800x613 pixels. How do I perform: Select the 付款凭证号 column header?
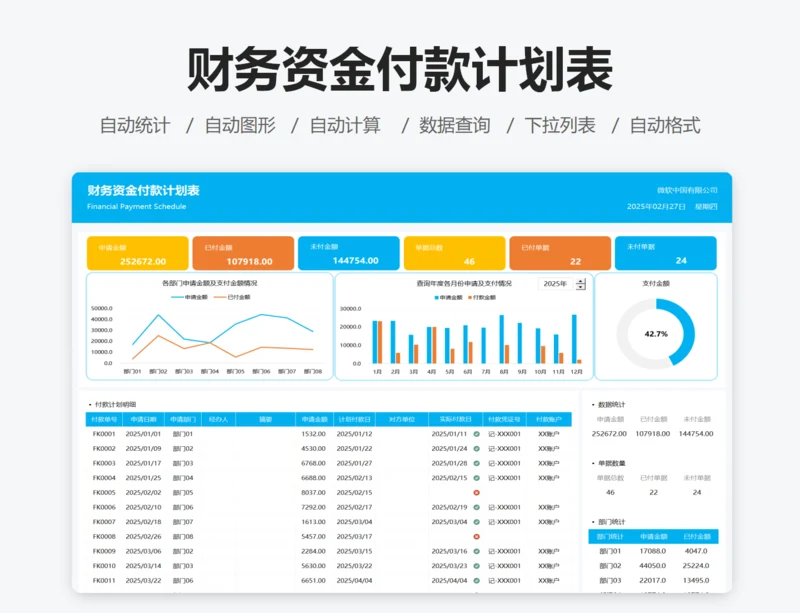pos(504,419)
